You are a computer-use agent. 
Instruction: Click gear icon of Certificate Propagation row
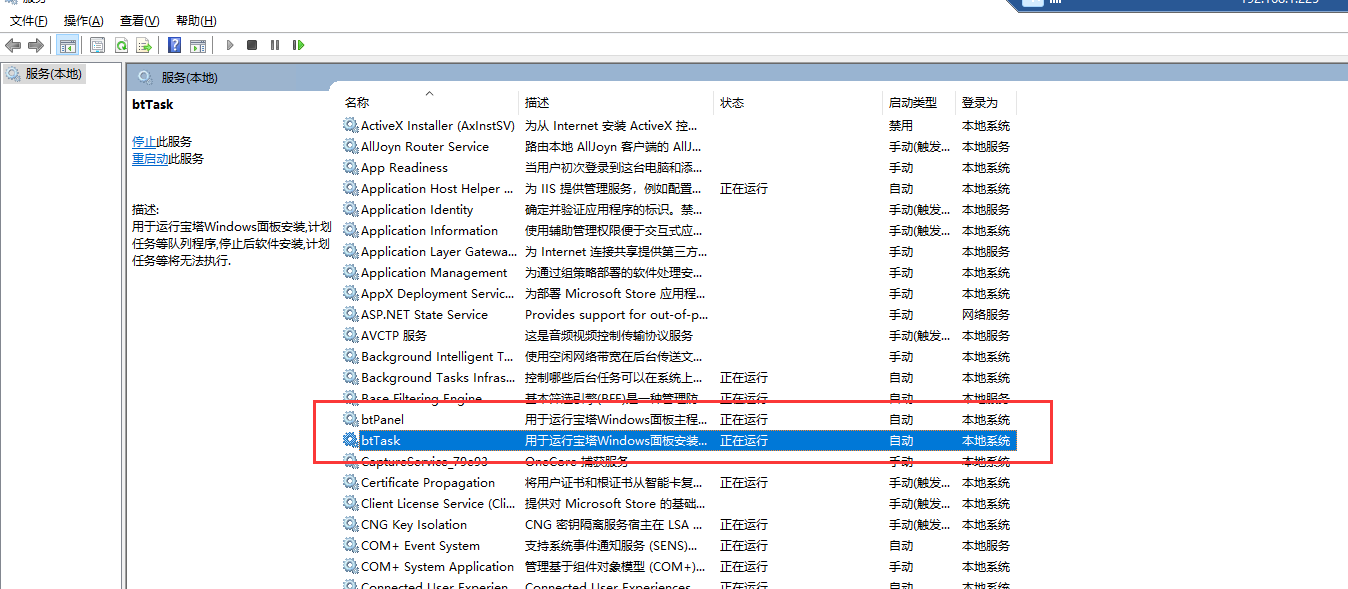350,483
